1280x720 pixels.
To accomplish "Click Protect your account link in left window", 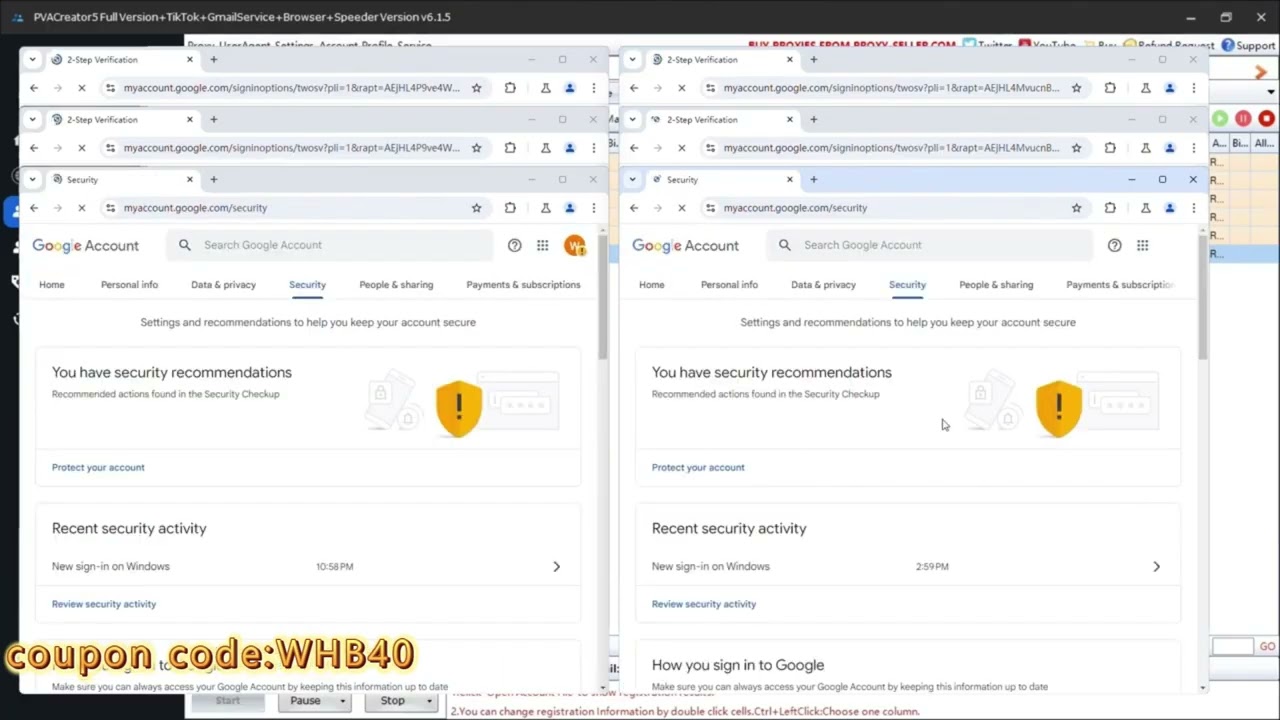I will click(98, 467).
